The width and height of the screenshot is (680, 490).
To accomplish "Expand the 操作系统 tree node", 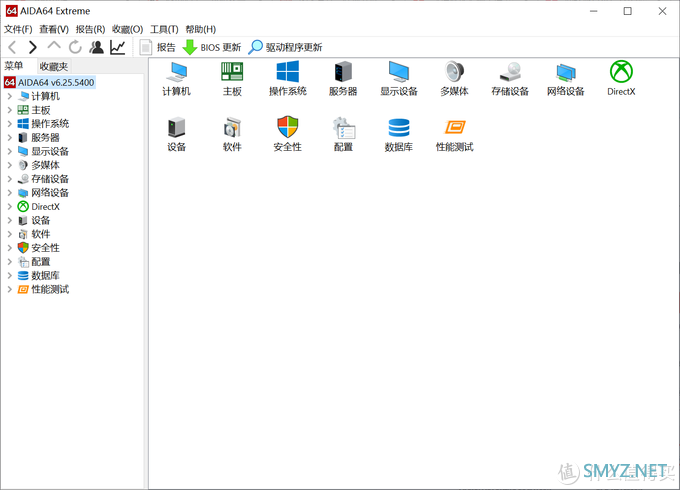I will pos(10,124).
